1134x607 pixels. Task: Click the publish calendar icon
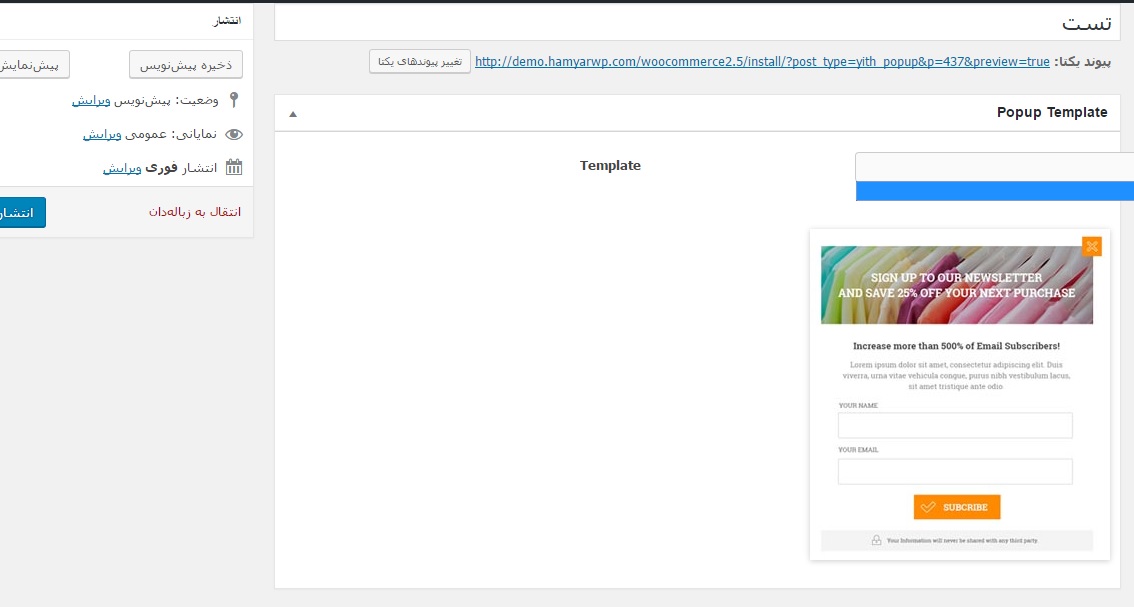[234, 168]
